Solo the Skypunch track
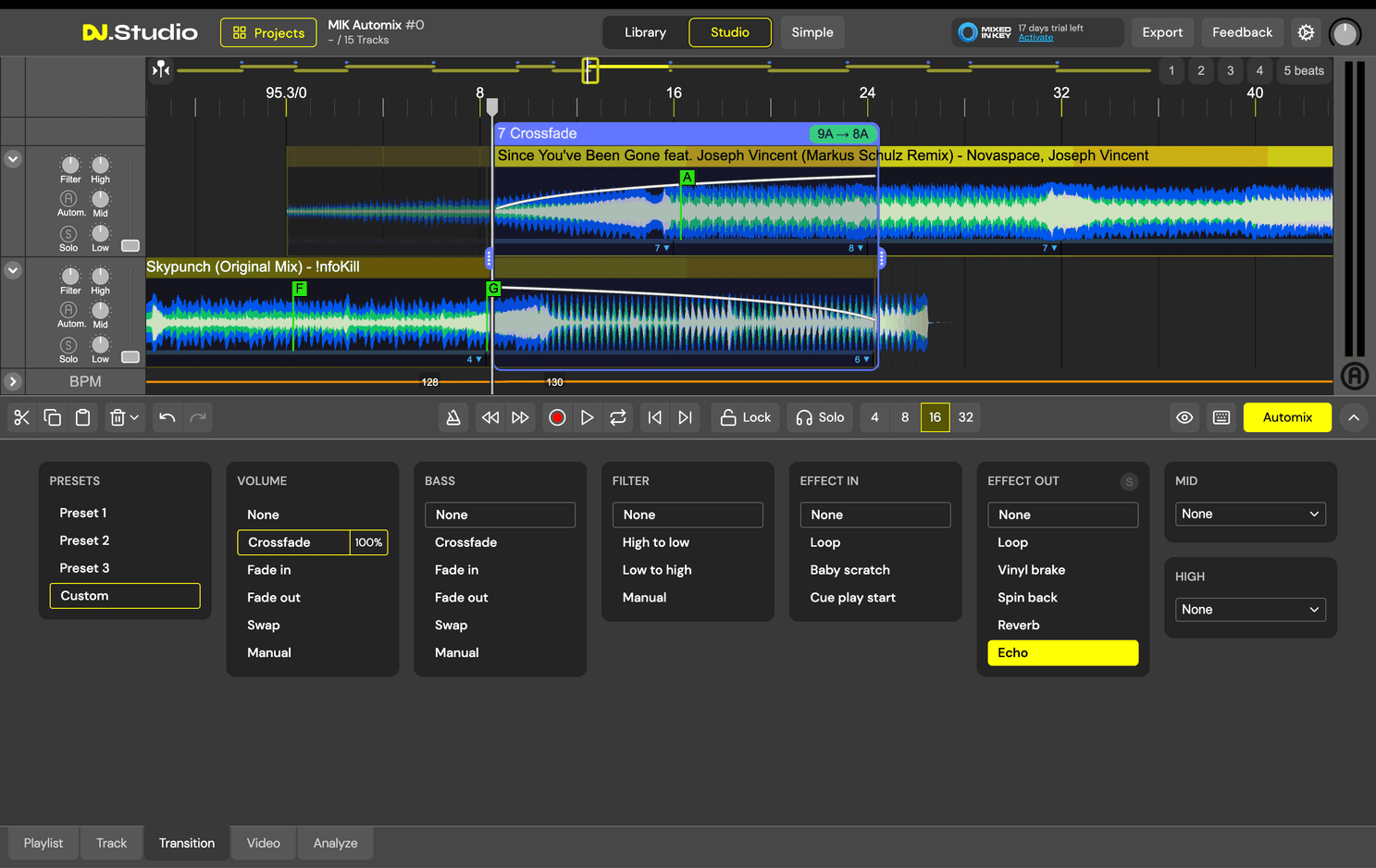The image size is (1376, 868). [x=68, y=345]
